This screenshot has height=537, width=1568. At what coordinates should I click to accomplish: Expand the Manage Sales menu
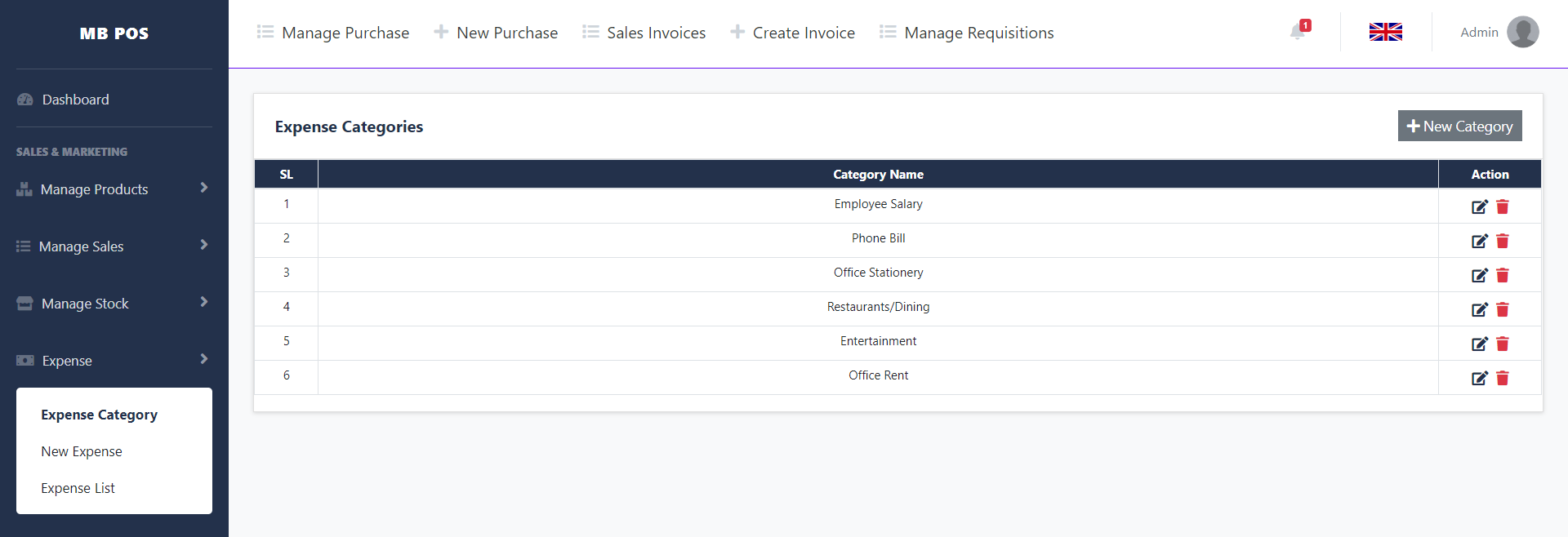[x=113, y=246]
